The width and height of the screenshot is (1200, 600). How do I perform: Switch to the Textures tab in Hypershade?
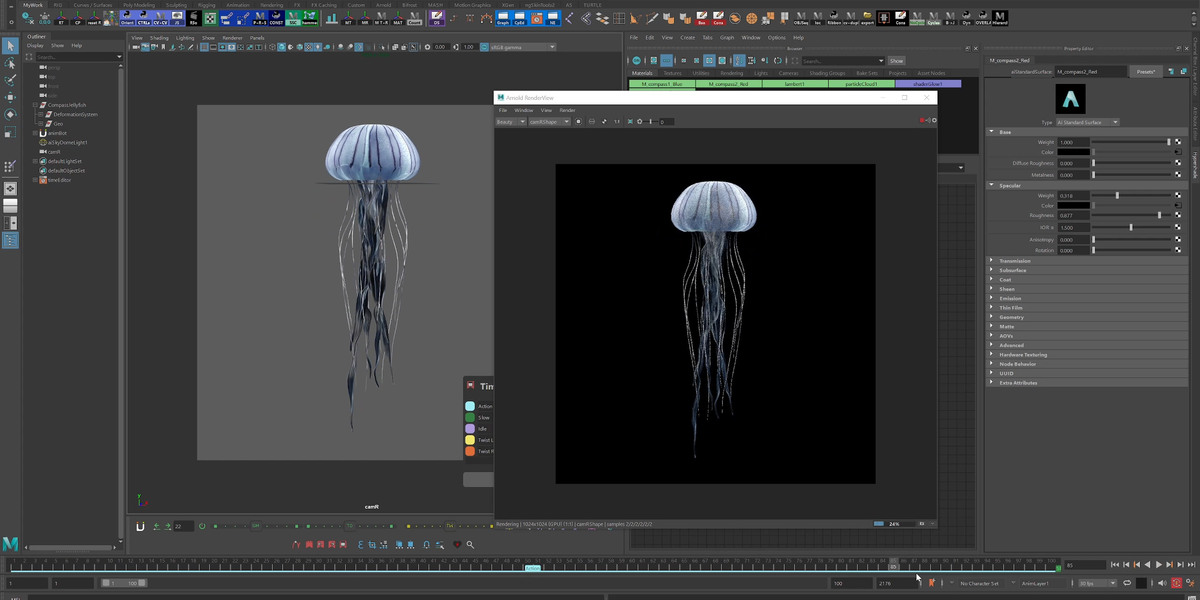point(672,73)
